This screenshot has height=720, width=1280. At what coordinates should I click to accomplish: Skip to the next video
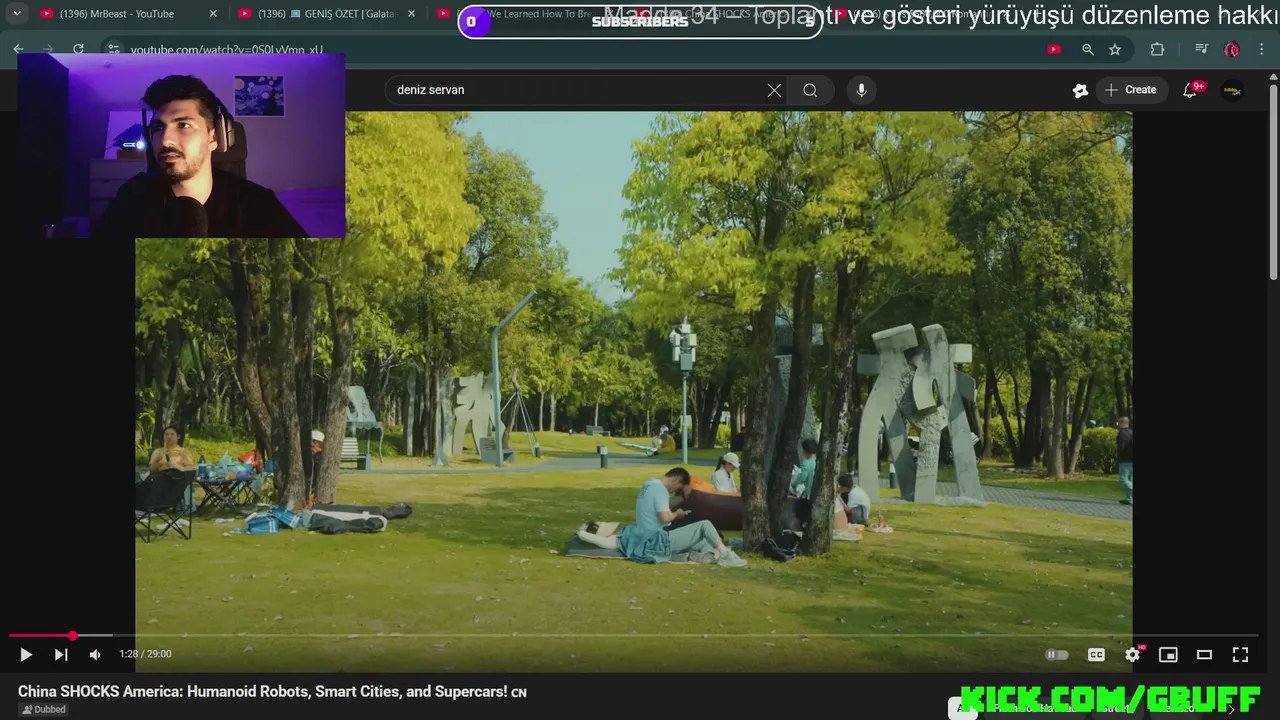61,654
